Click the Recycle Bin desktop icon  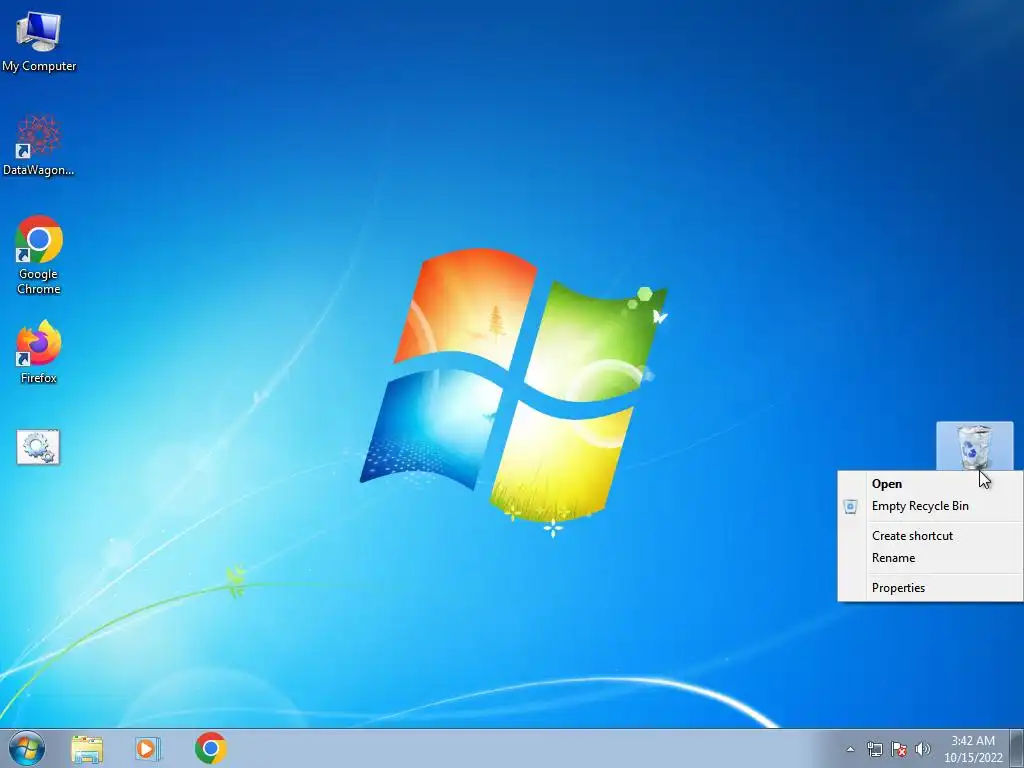click(974, 446)
